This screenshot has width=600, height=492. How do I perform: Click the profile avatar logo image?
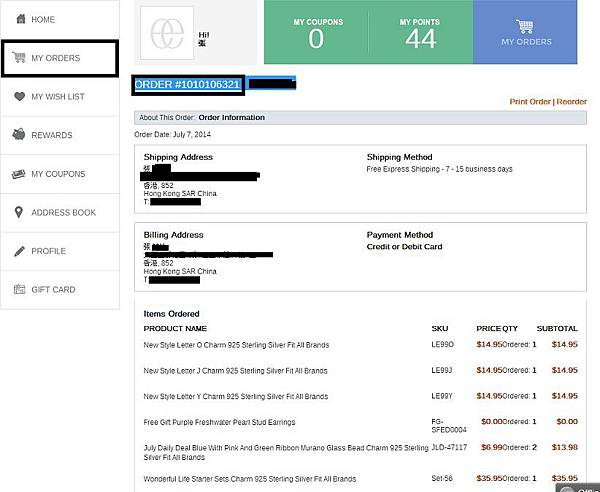point(167,33)
